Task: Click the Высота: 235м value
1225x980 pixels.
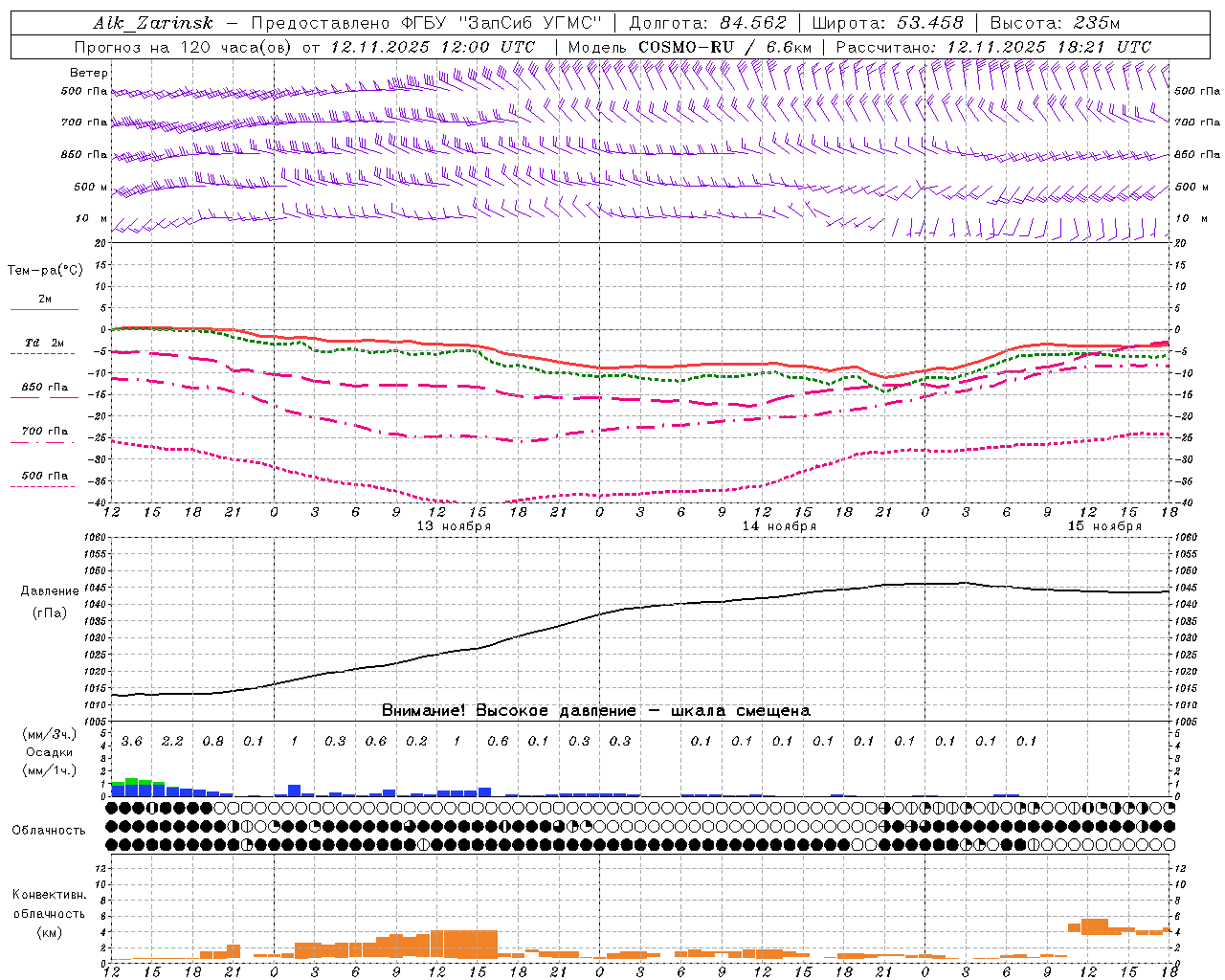Action: point(1055,23)
